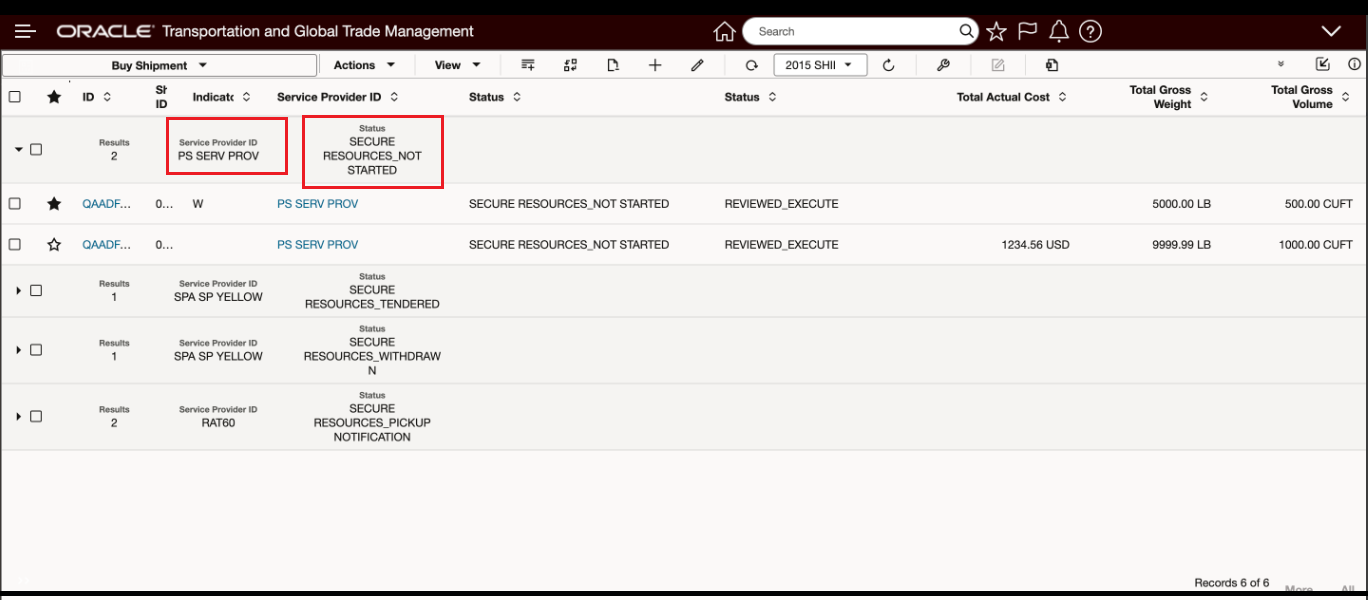Click the new document icon in toolbar
Image resolution: width=1368 pixels, height=600 pixels.
click(x=613, y=65)
